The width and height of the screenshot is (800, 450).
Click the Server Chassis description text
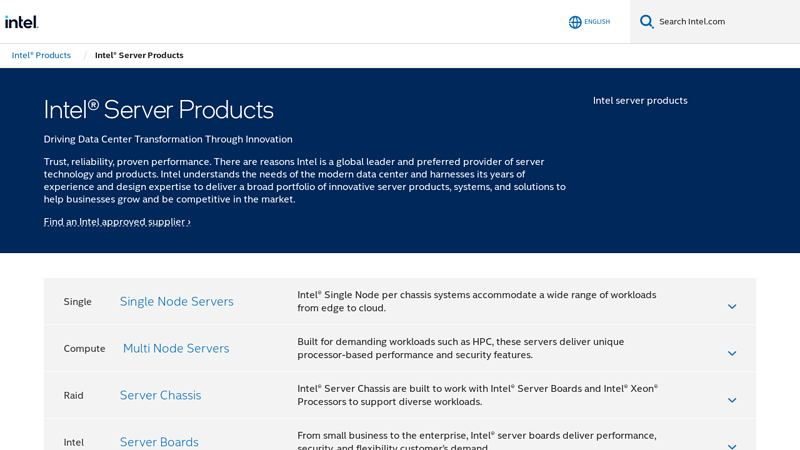(x=478, y=395)
